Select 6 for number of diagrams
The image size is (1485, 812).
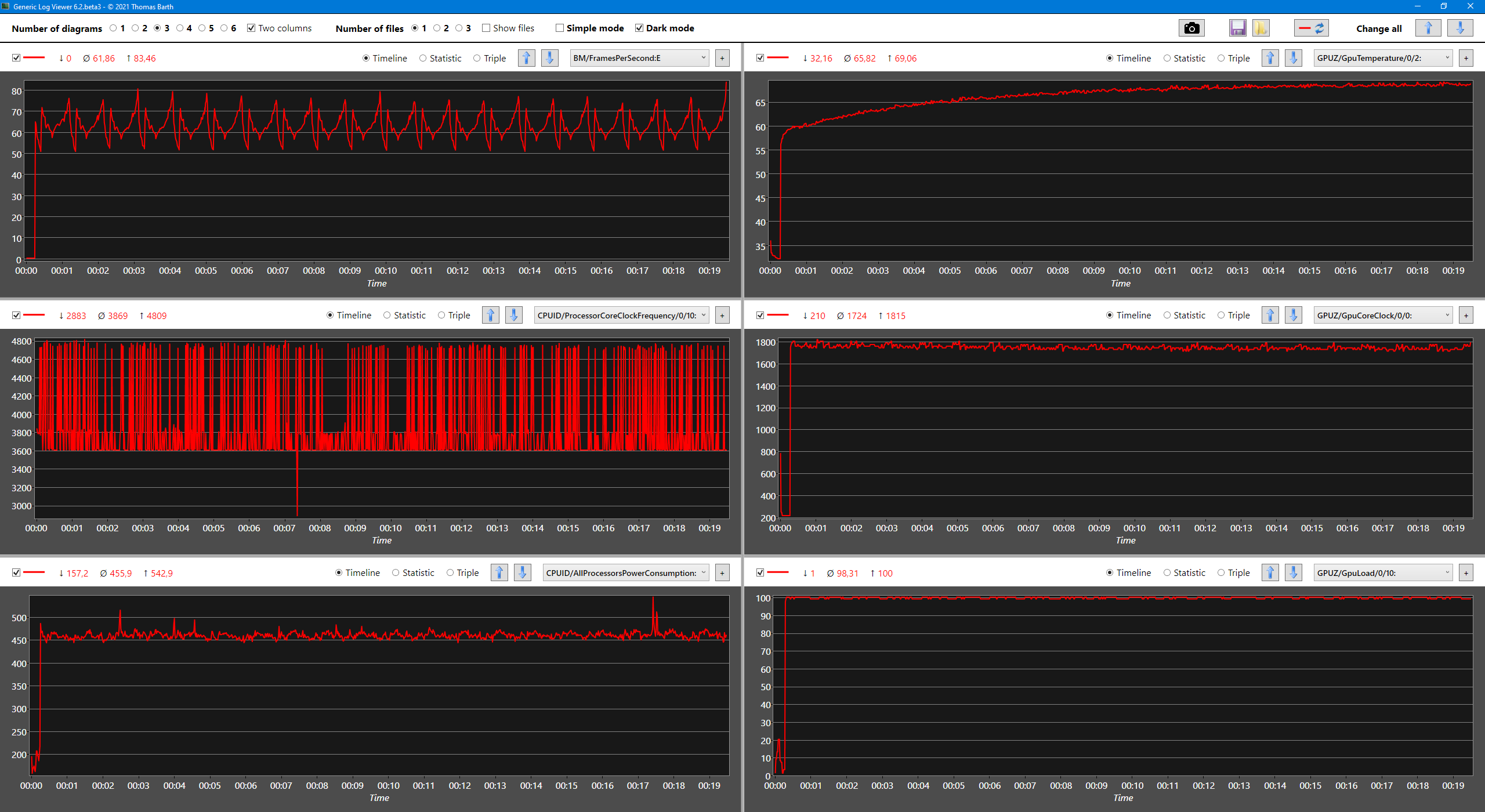tap(224, 28)
